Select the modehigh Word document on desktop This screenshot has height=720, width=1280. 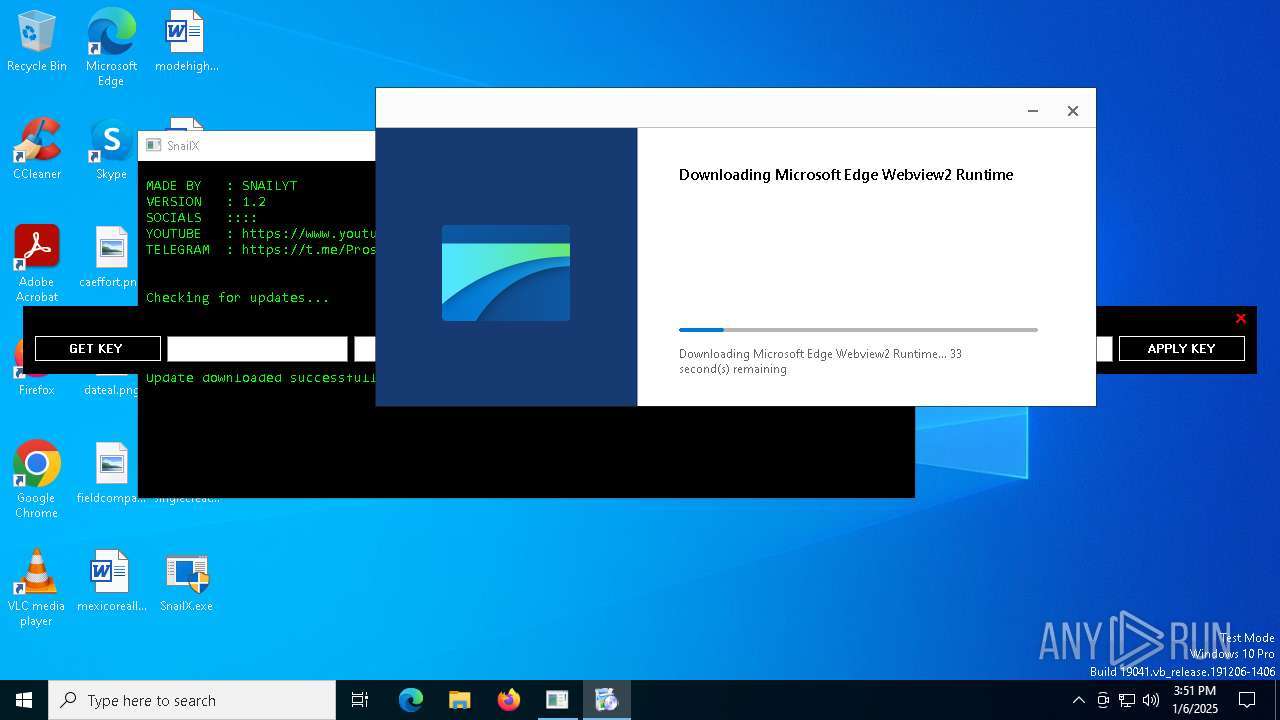pos(186,42)
